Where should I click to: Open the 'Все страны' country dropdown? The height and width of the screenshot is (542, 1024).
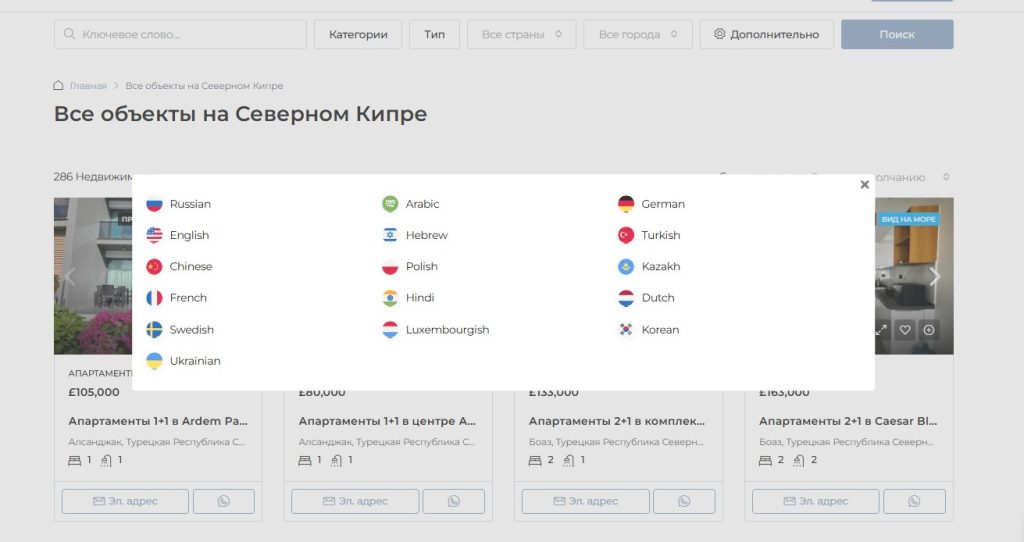coord(521,34)
